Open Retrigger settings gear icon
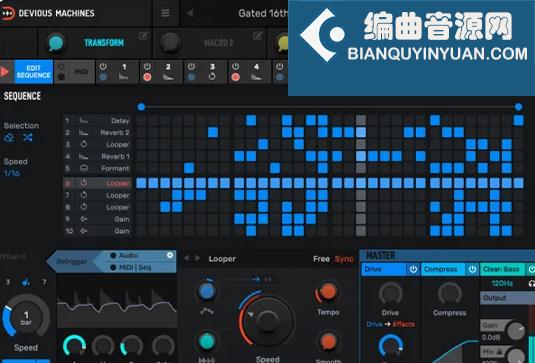 click(x=170, y=255)
